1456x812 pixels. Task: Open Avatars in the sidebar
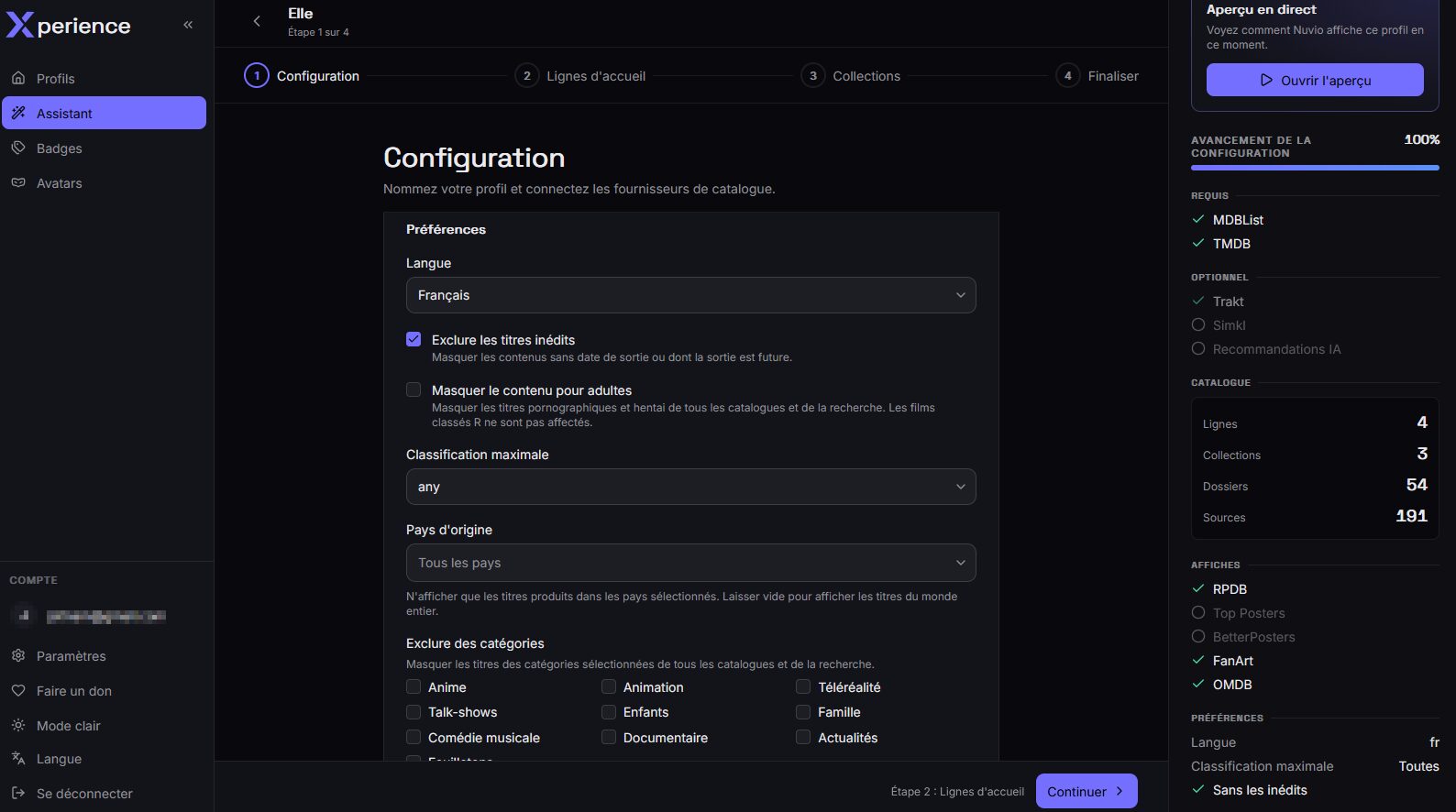click(x=104, y=182)
